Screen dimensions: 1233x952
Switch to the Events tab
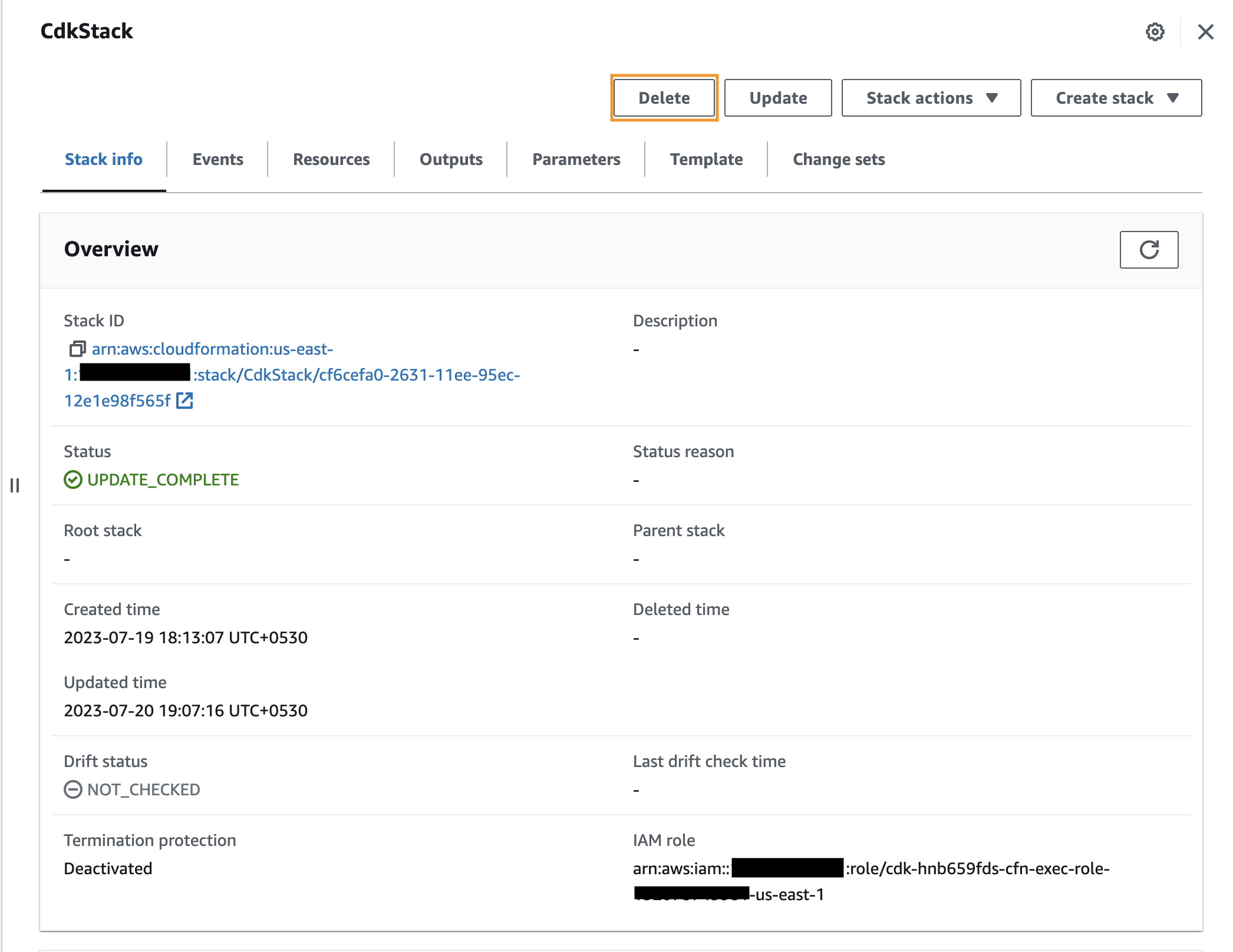click(217, 160)
